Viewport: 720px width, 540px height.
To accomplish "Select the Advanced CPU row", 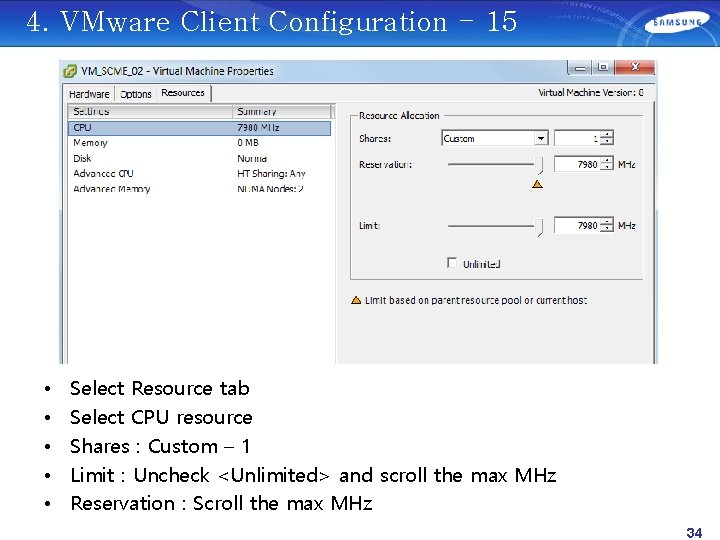I will 199,174.
